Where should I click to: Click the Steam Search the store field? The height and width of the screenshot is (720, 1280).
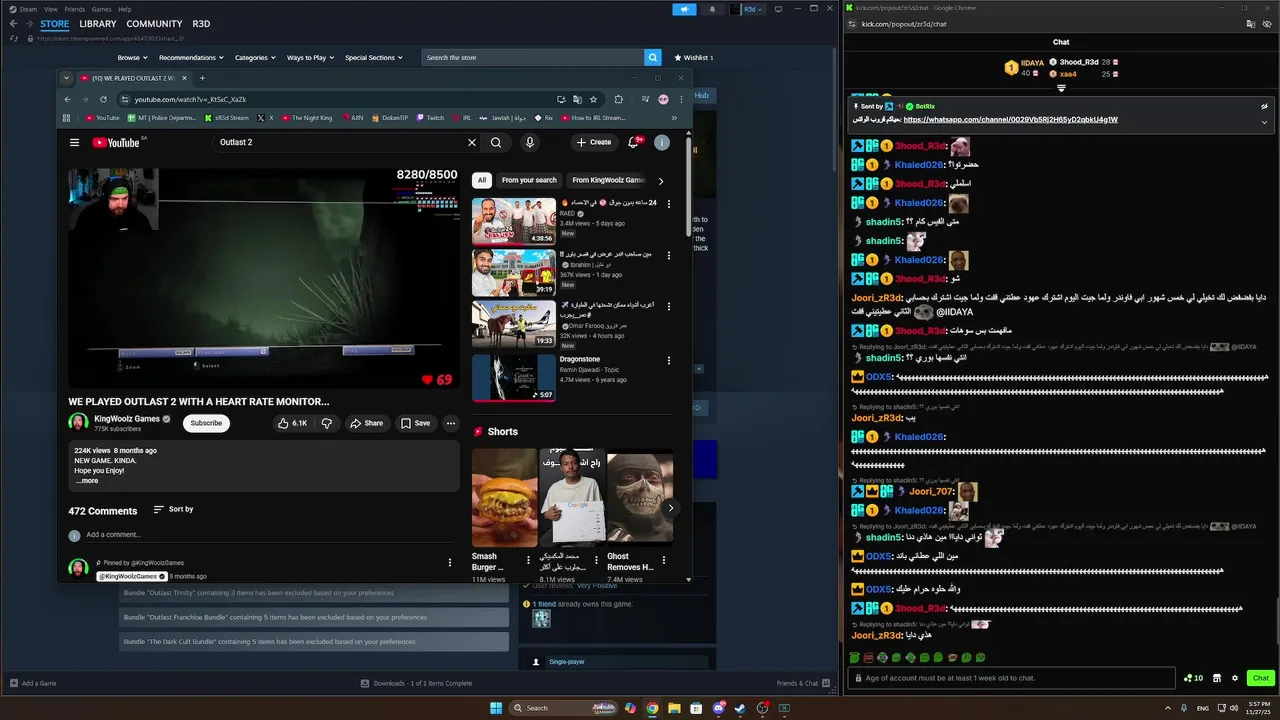(x=533, y=58)
